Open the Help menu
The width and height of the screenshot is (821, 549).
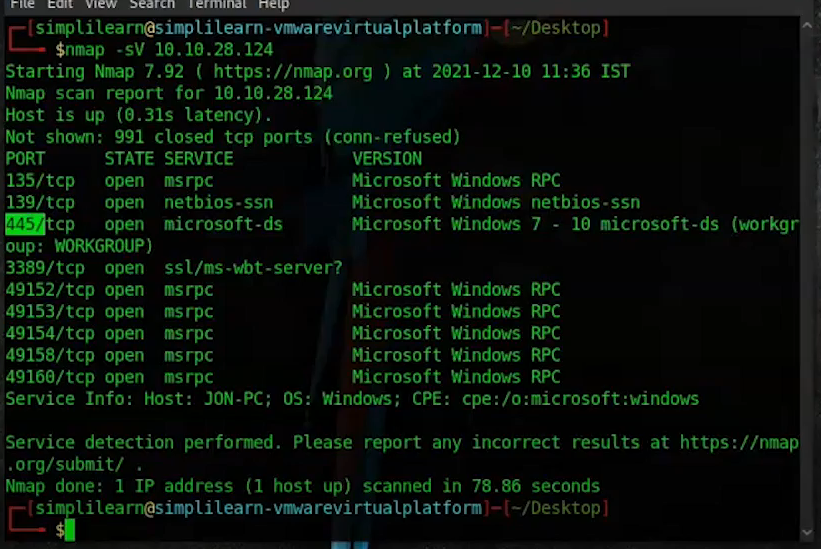pos(273,5)
